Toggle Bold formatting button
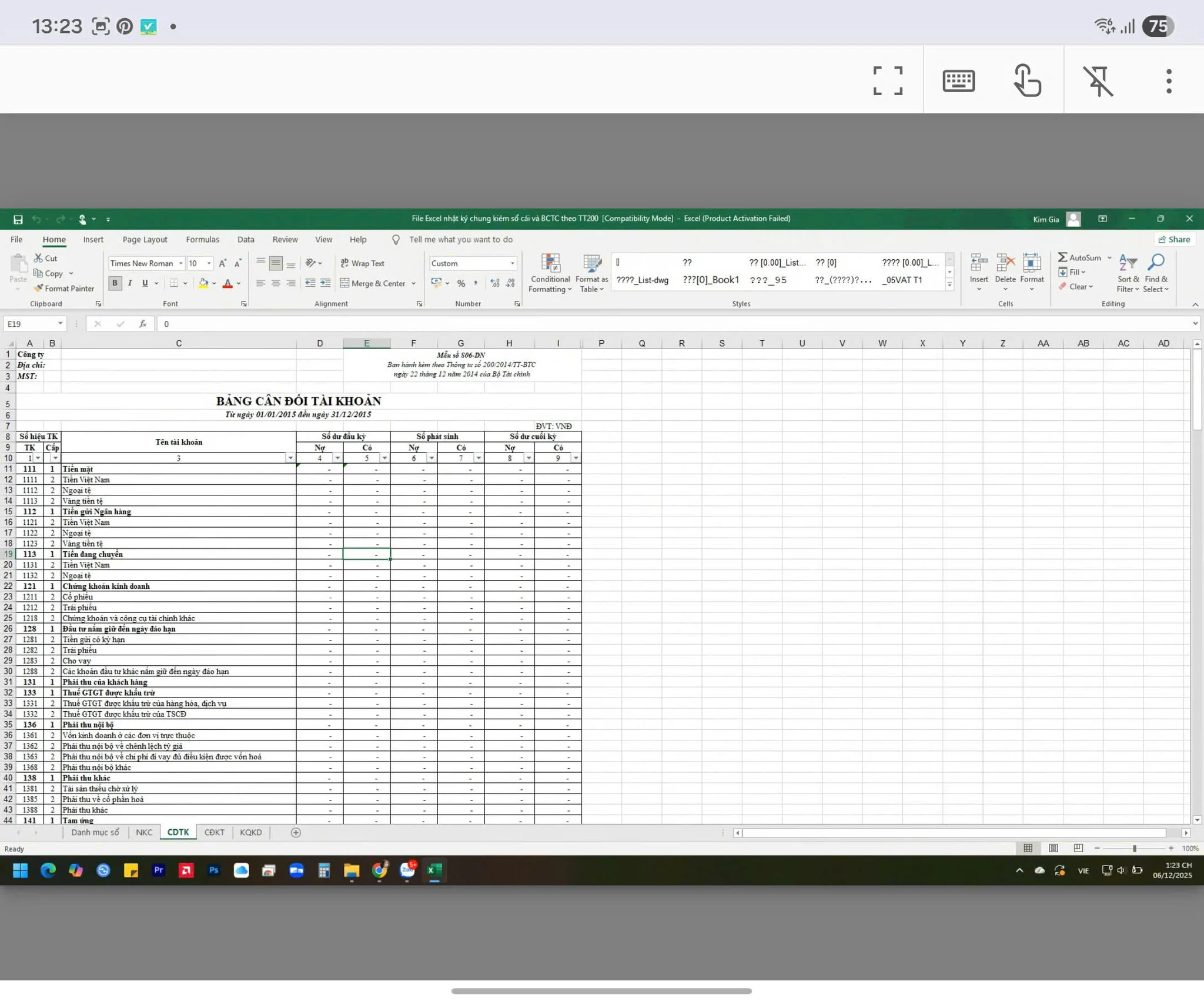This screenshot has width=1204, height=1002. [115, 283]
